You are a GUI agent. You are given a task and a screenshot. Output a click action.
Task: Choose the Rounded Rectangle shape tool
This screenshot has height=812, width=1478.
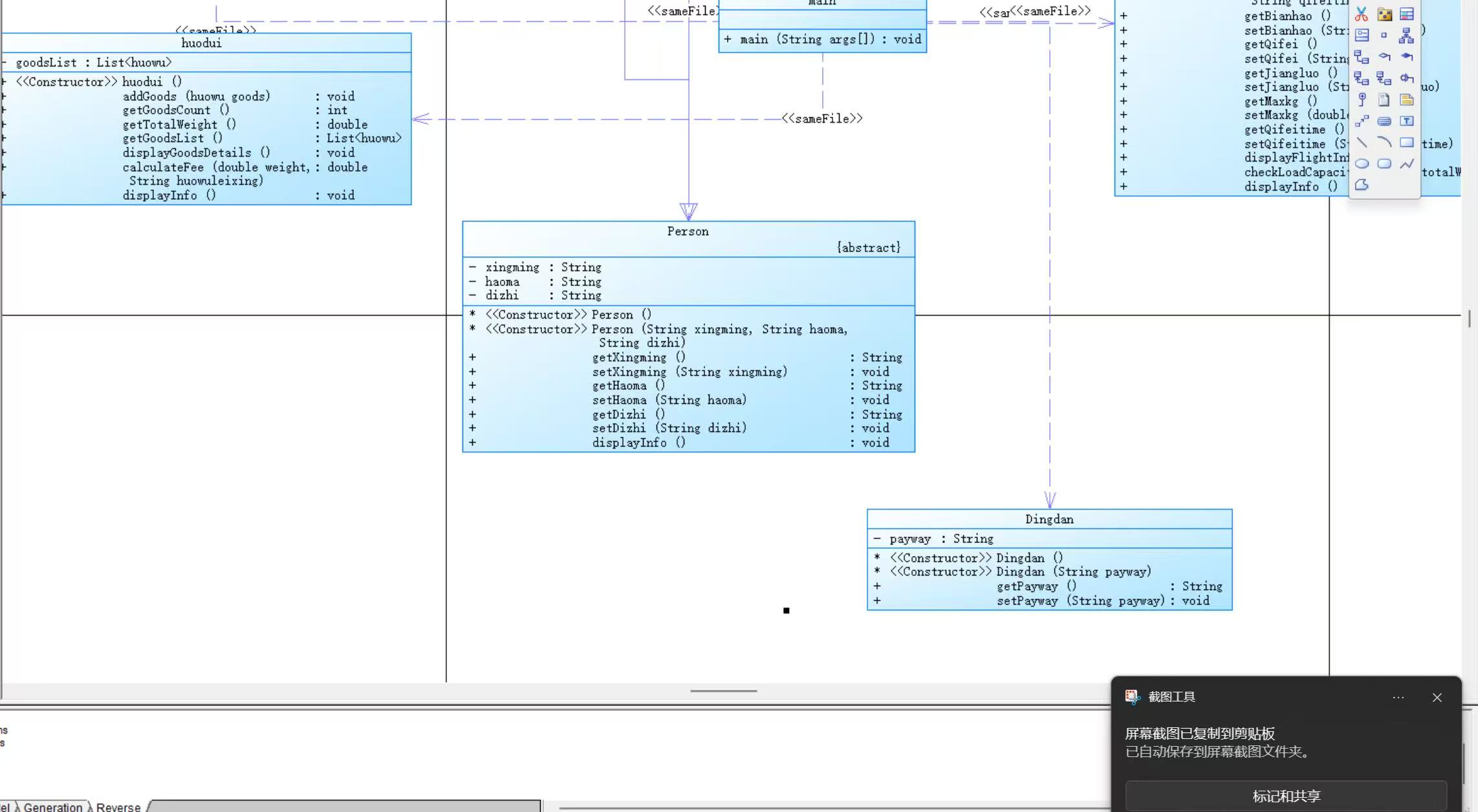pos(1384,164)
